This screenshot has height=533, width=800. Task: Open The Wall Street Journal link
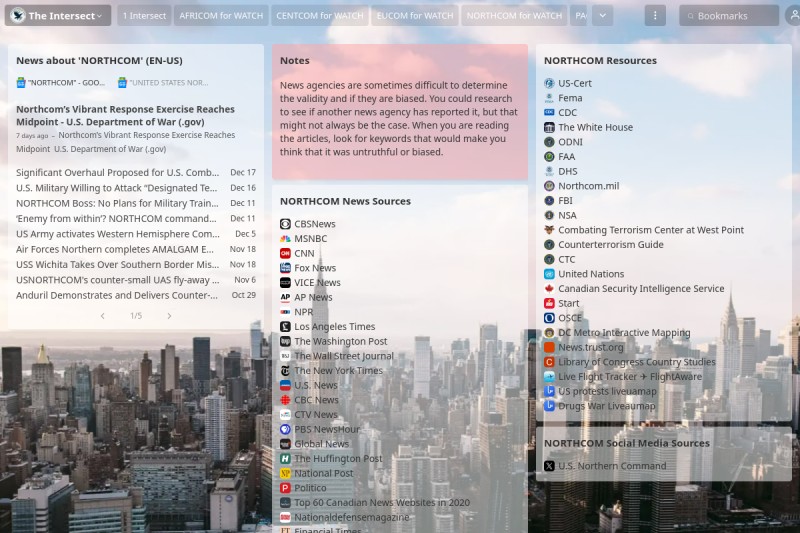344,356
